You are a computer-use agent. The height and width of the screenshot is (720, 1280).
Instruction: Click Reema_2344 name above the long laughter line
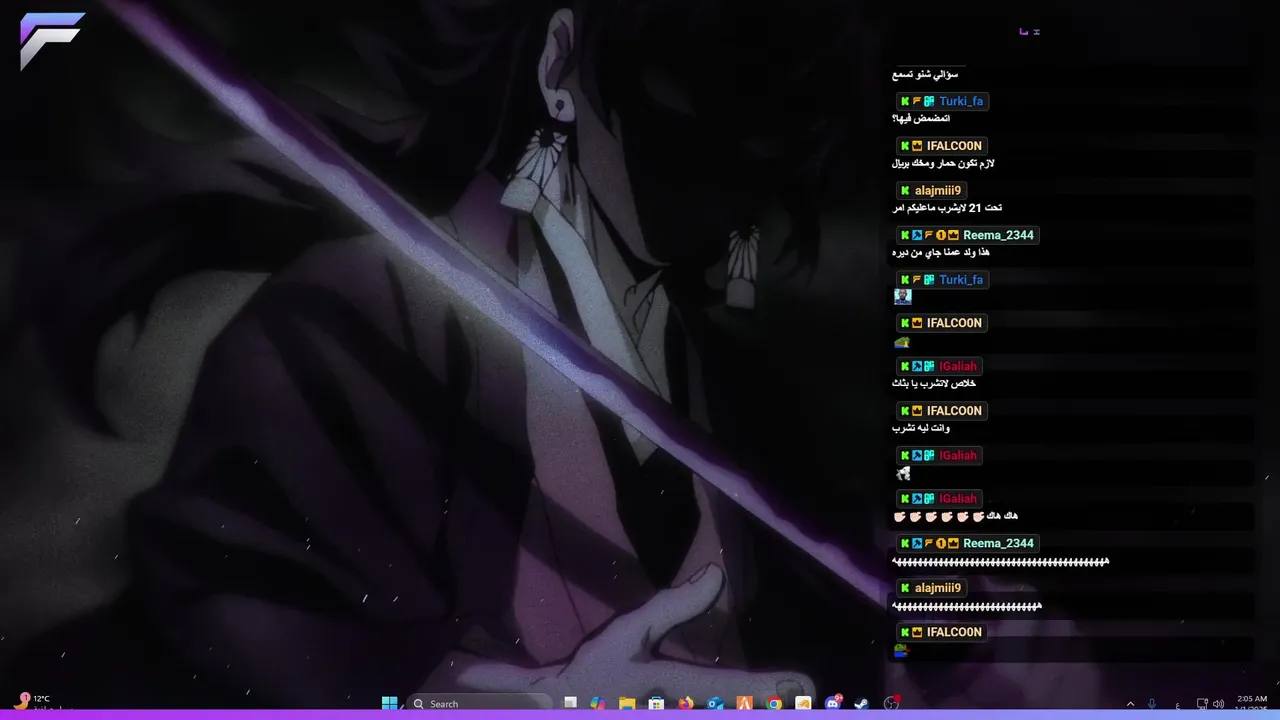998,544
